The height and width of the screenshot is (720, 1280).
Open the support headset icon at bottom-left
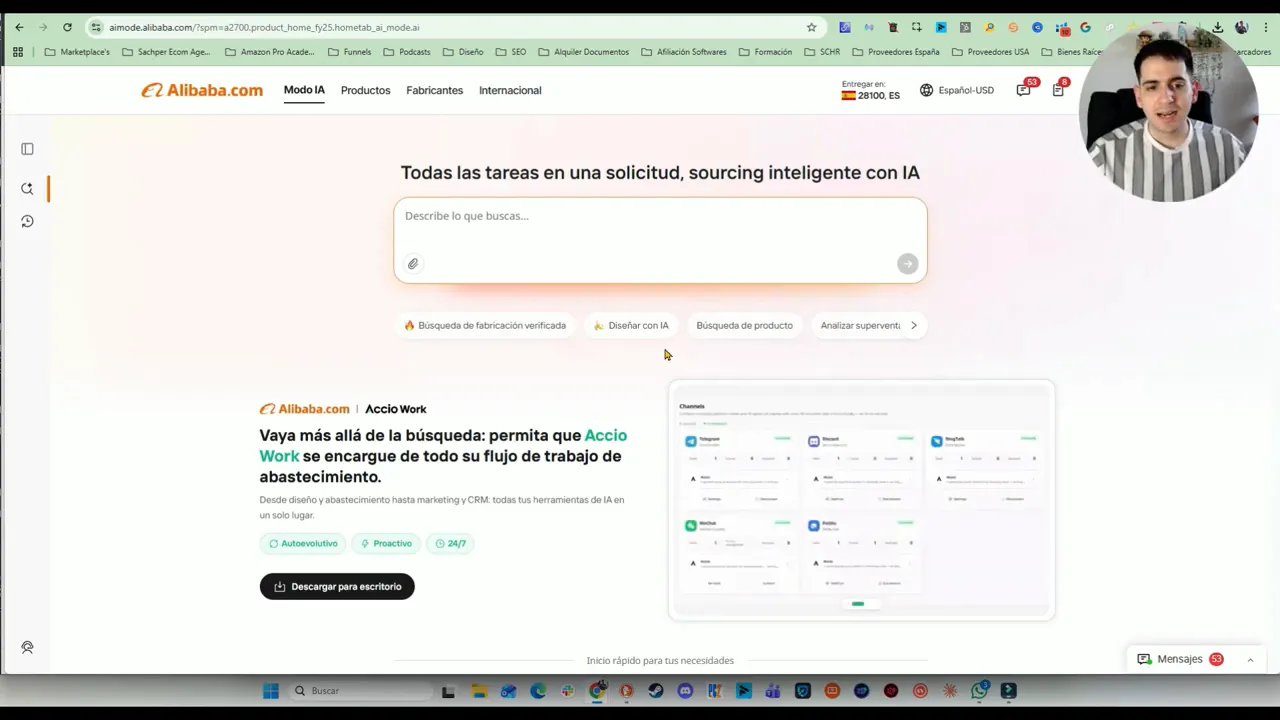coord(27,647)
